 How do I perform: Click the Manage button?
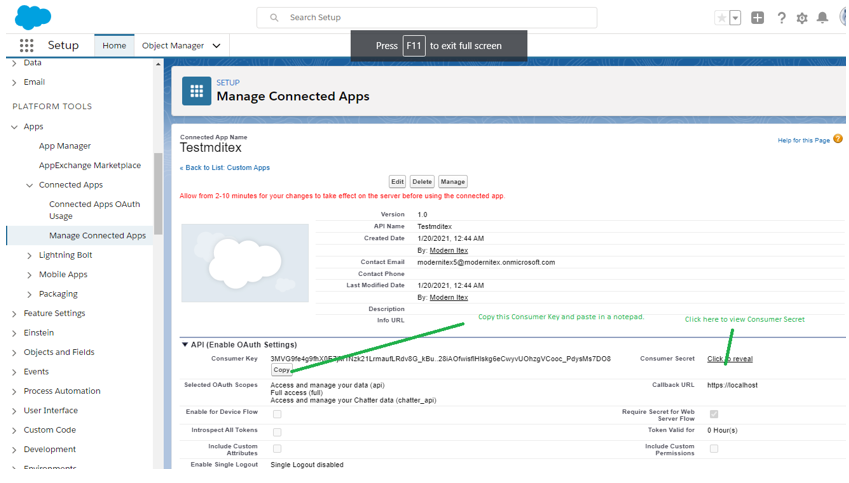(453, 182)
